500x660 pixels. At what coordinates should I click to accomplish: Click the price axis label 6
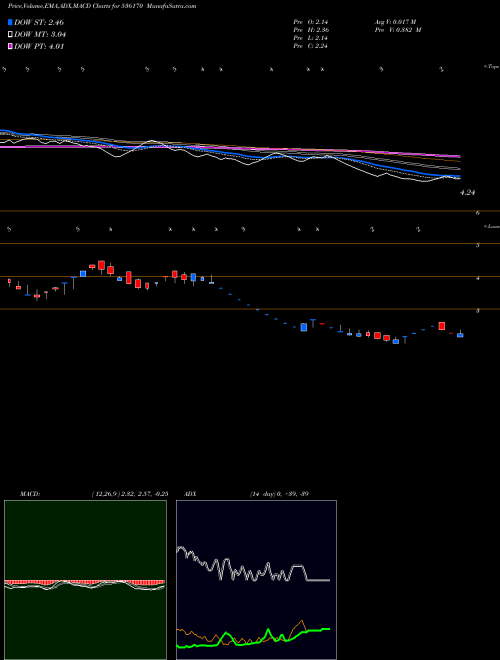pos(478,213)
